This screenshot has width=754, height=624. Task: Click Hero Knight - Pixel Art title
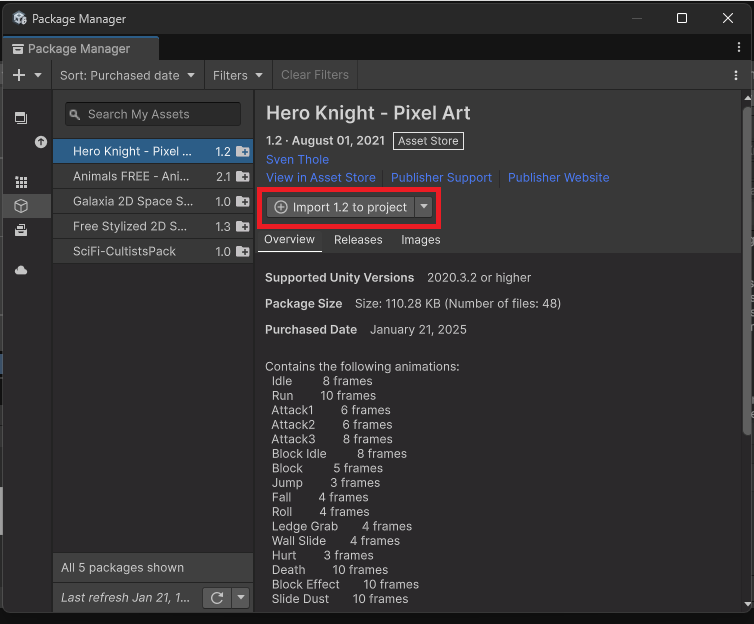pos(368,113)
